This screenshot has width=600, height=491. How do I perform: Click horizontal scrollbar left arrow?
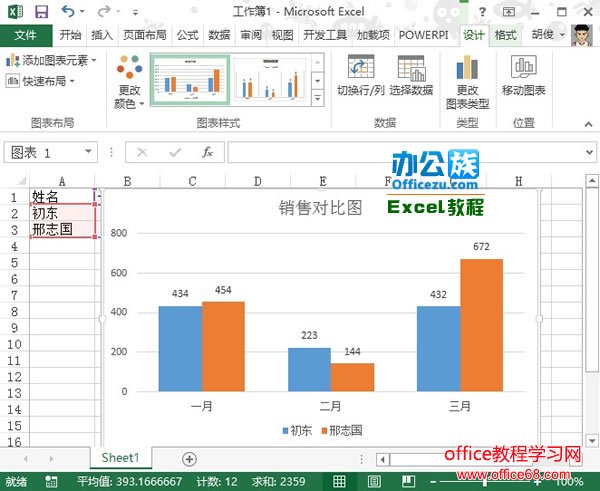click(x=382, y=459)
